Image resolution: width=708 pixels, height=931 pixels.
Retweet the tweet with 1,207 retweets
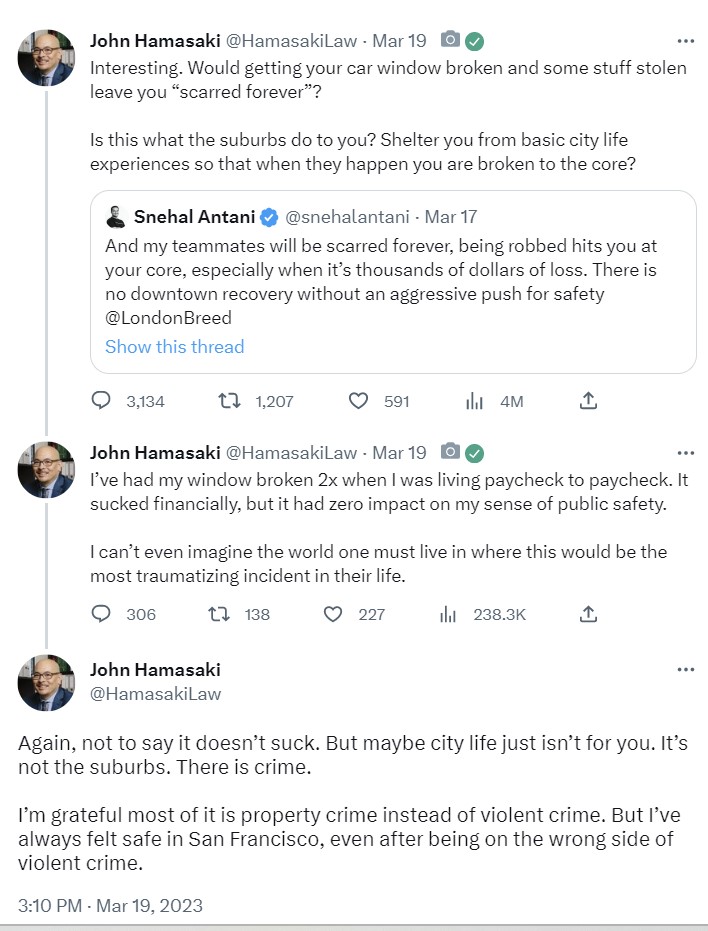[230, 401]
